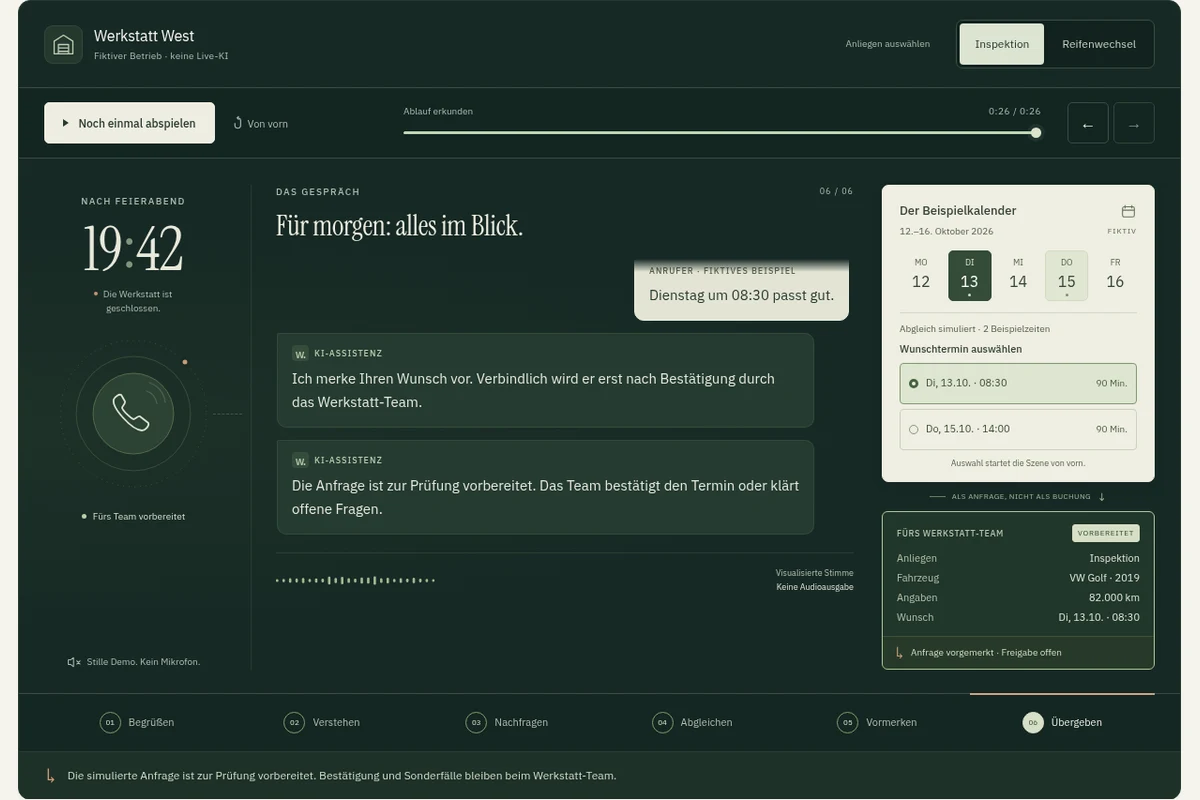Select Monday 12 in the calendar
Image resolution: width=1200 pixels, height=800 pixels.
921,275
